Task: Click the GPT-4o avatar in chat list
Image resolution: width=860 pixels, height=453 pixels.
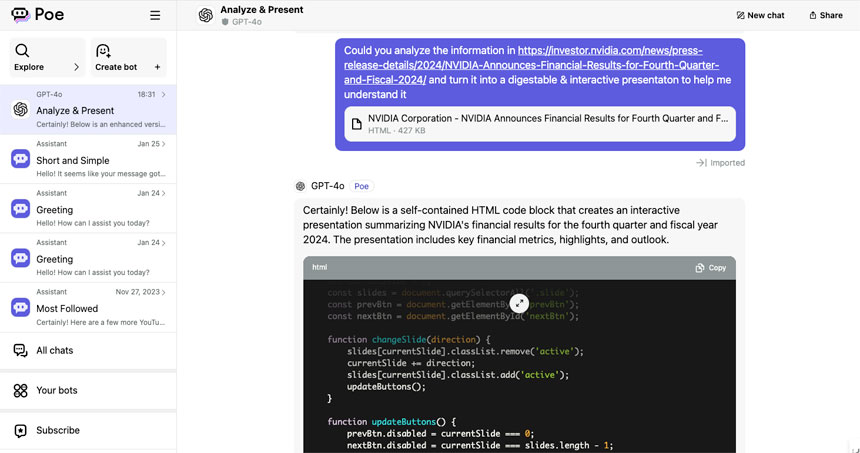Action: click(x=20, y=109)
